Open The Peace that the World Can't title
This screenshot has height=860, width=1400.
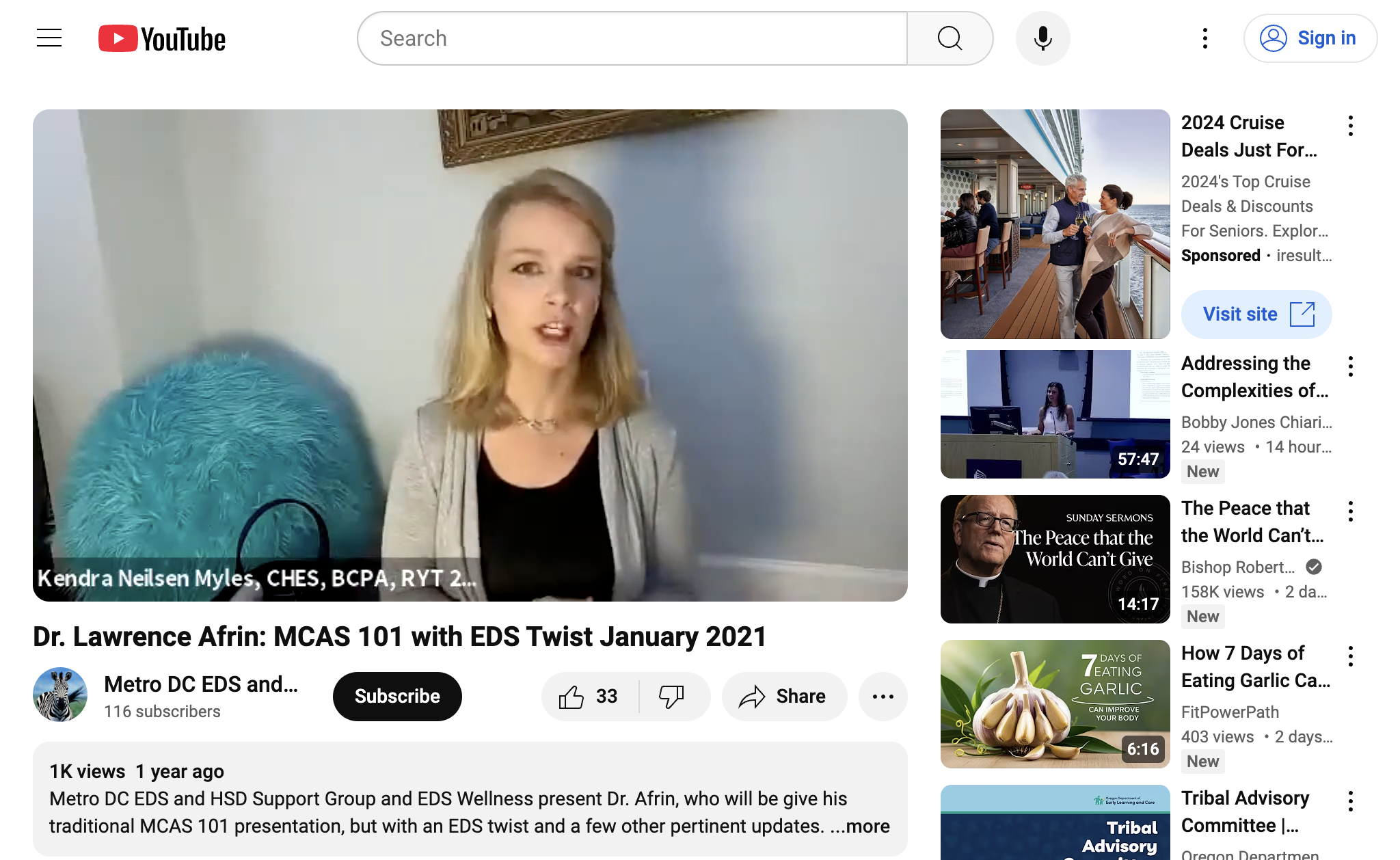click(x=1252, y=522)
